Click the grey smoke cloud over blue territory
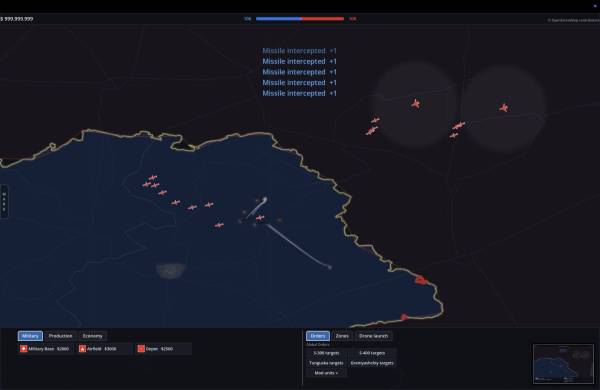Image resolution: width=600 pixels, height=390 pixels. [171, 270]
